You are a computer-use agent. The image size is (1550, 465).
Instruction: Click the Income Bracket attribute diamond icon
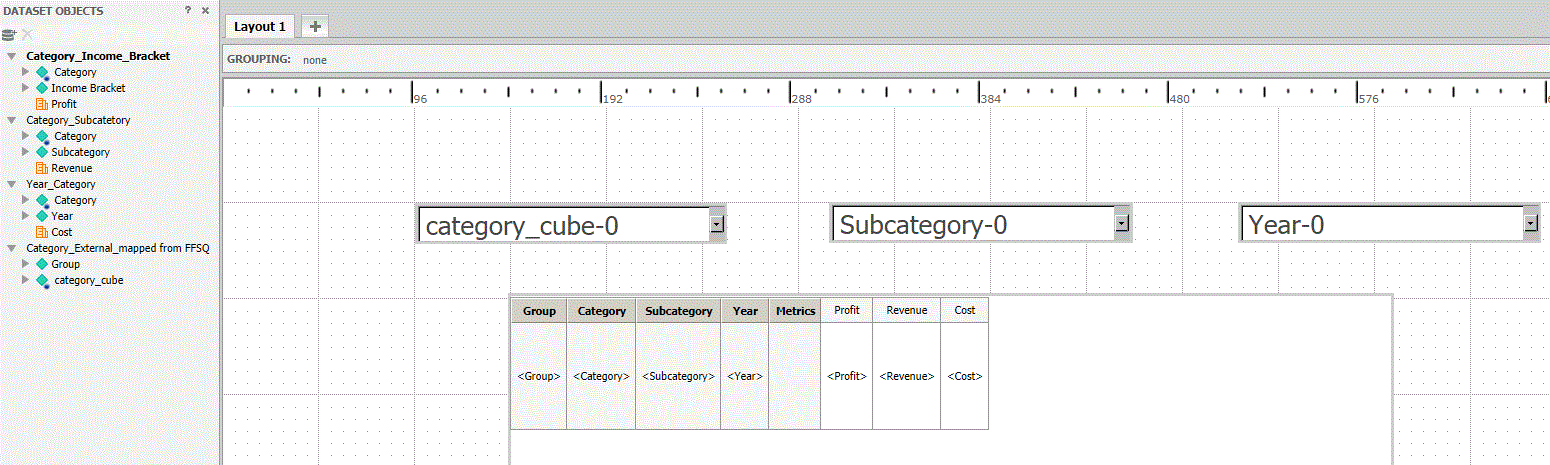[x=42, y=88]
